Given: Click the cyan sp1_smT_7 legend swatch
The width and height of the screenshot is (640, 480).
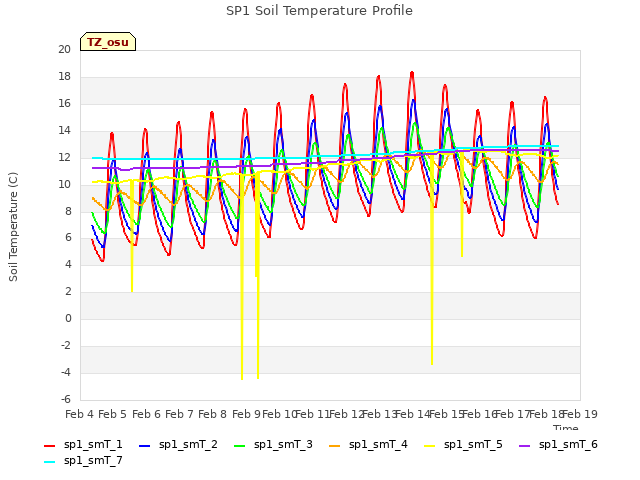Looking at the screenshot, I should click(49, 462).
